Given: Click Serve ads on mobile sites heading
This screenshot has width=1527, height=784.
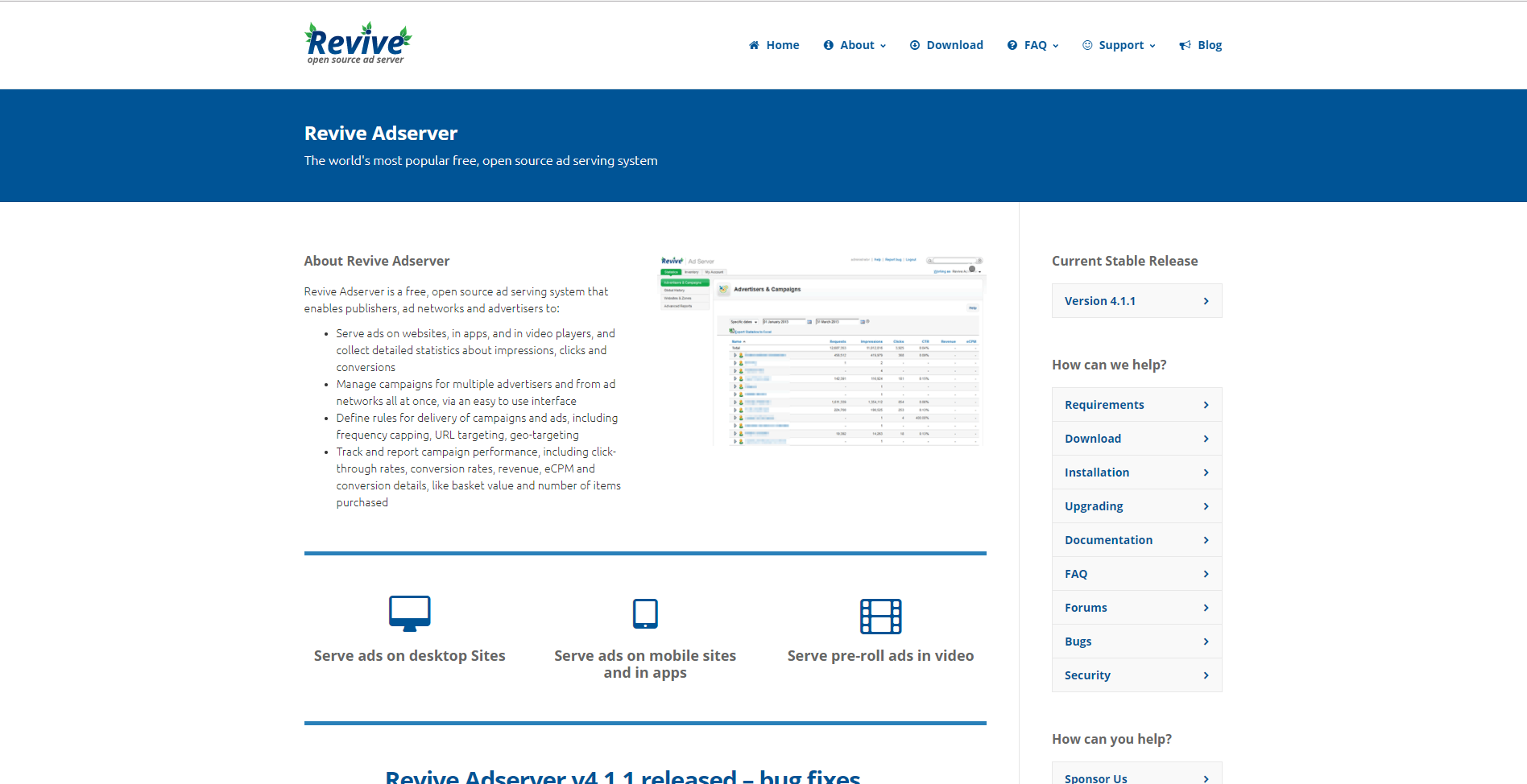Looking at the screenshot, I should tap(645, 664).
